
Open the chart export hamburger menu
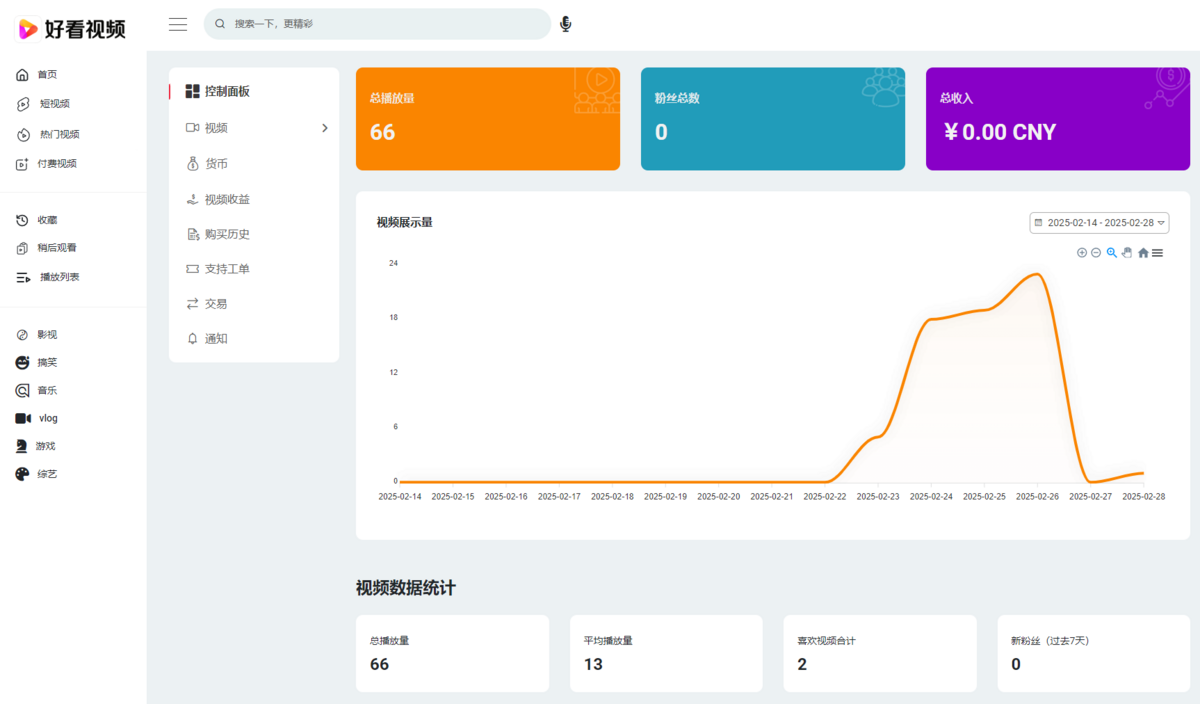tap(1157, 253)
